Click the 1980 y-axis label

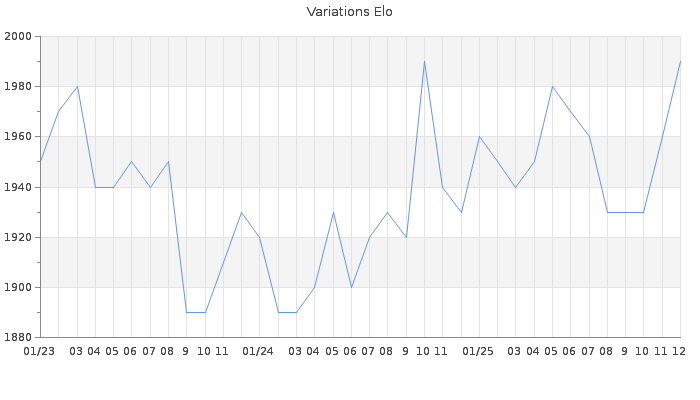pos(19,87)
